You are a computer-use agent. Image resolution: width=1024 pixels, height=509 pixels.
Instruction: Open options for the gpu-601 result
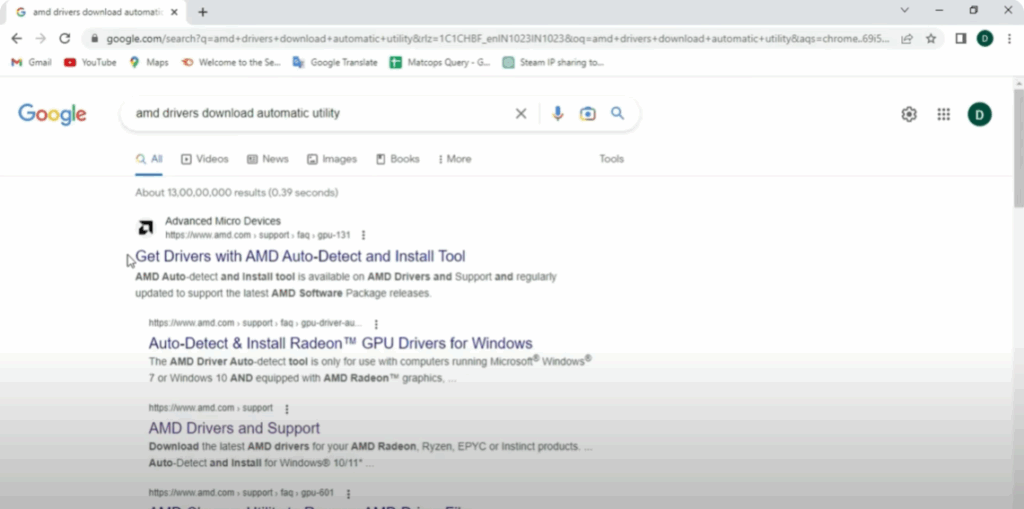(x=348, y=493)
